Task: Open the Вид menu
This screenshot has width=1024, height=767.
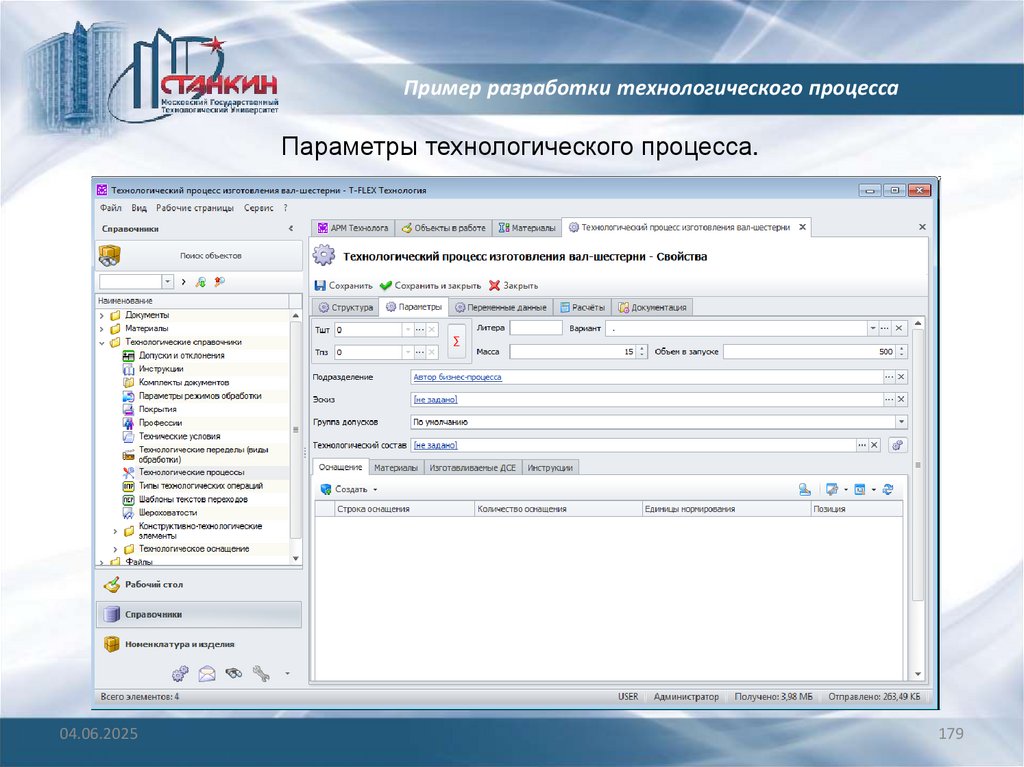Action: [x=138, y=208]
